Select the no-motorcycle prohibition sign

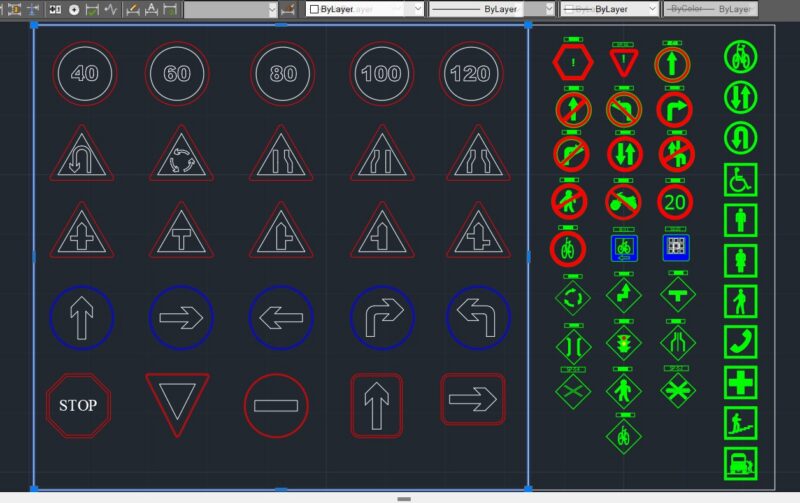point(623,203)
